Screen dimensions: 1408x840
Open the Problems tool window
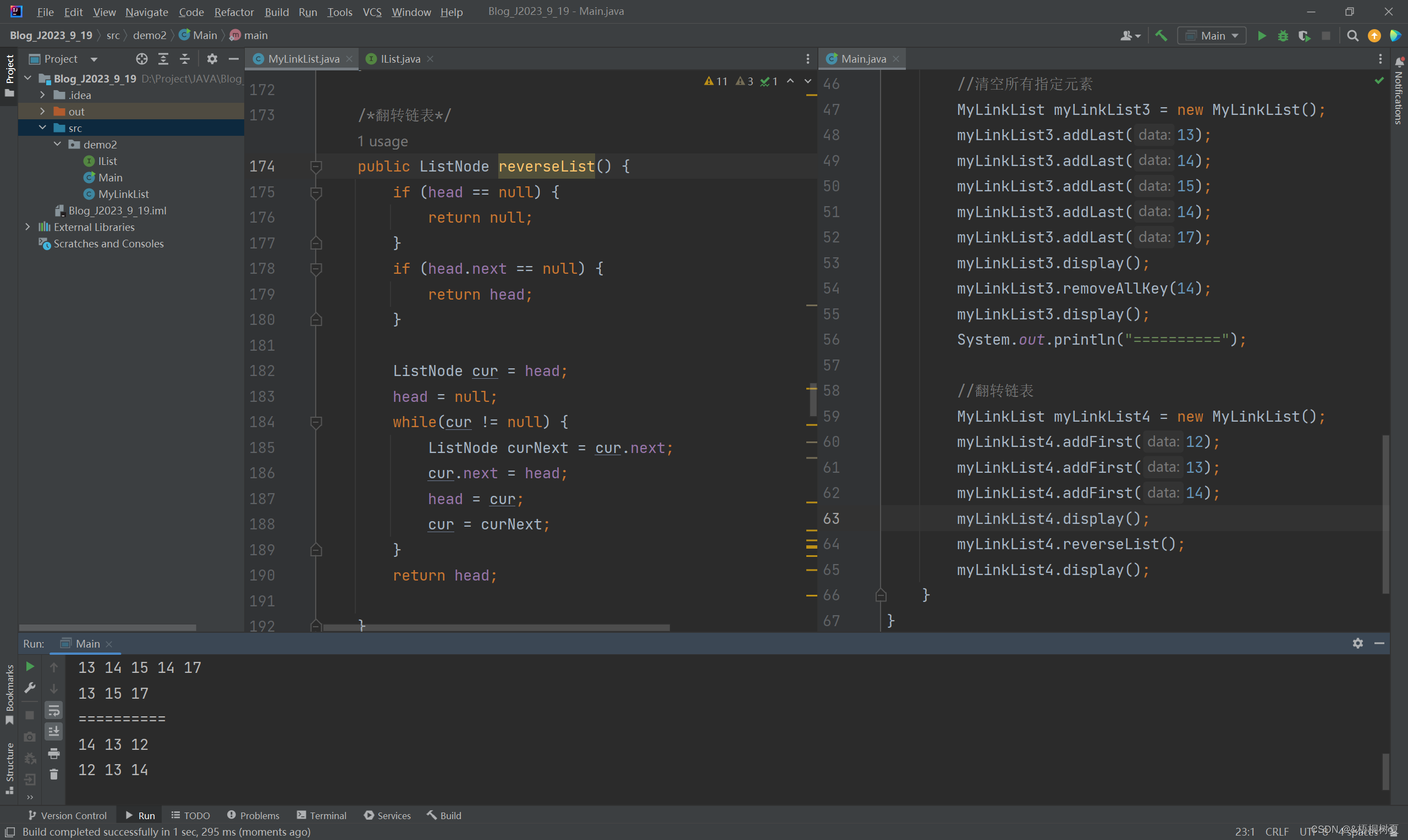pos(253,815)
